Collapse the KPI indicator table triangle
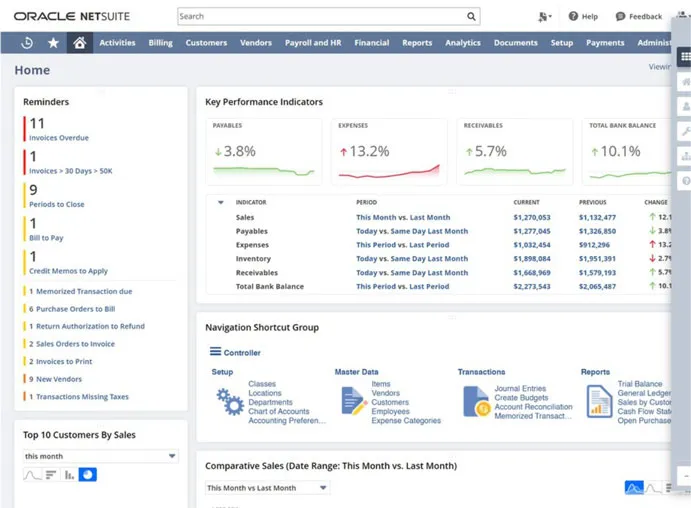The image size is (691, 508). click(221, 203)
